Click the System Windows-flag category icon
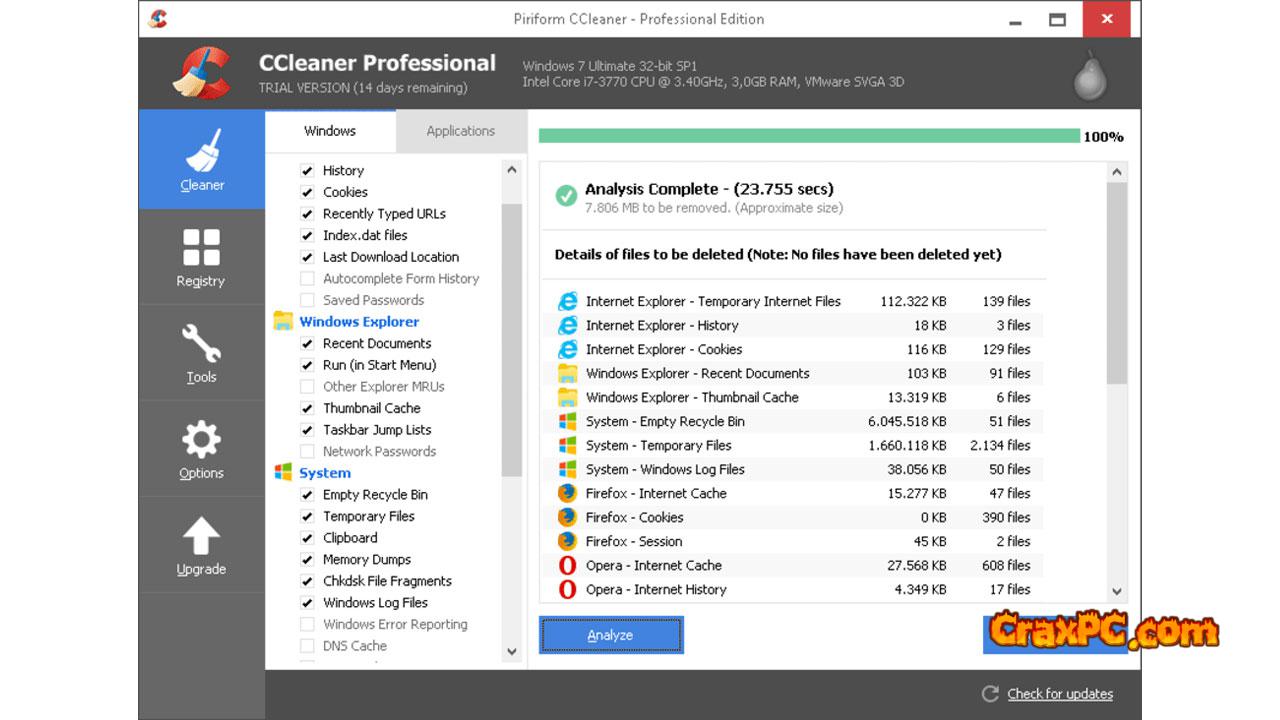1280x720 pixels. pyautogui.click(x=283, y=472)
